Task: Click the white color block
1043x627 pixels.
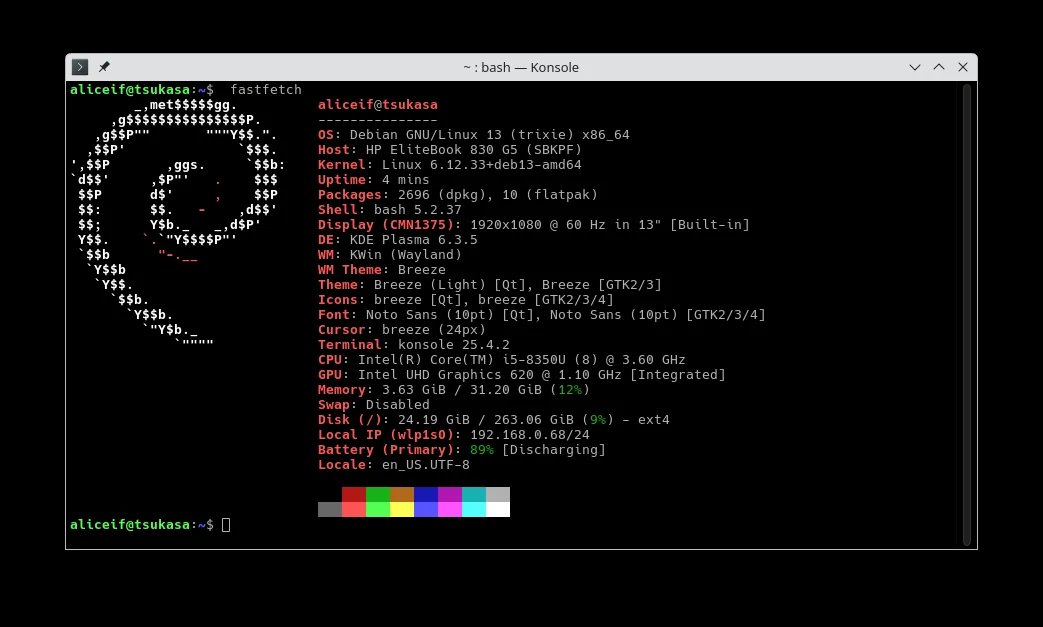Action: coord(498,509)
